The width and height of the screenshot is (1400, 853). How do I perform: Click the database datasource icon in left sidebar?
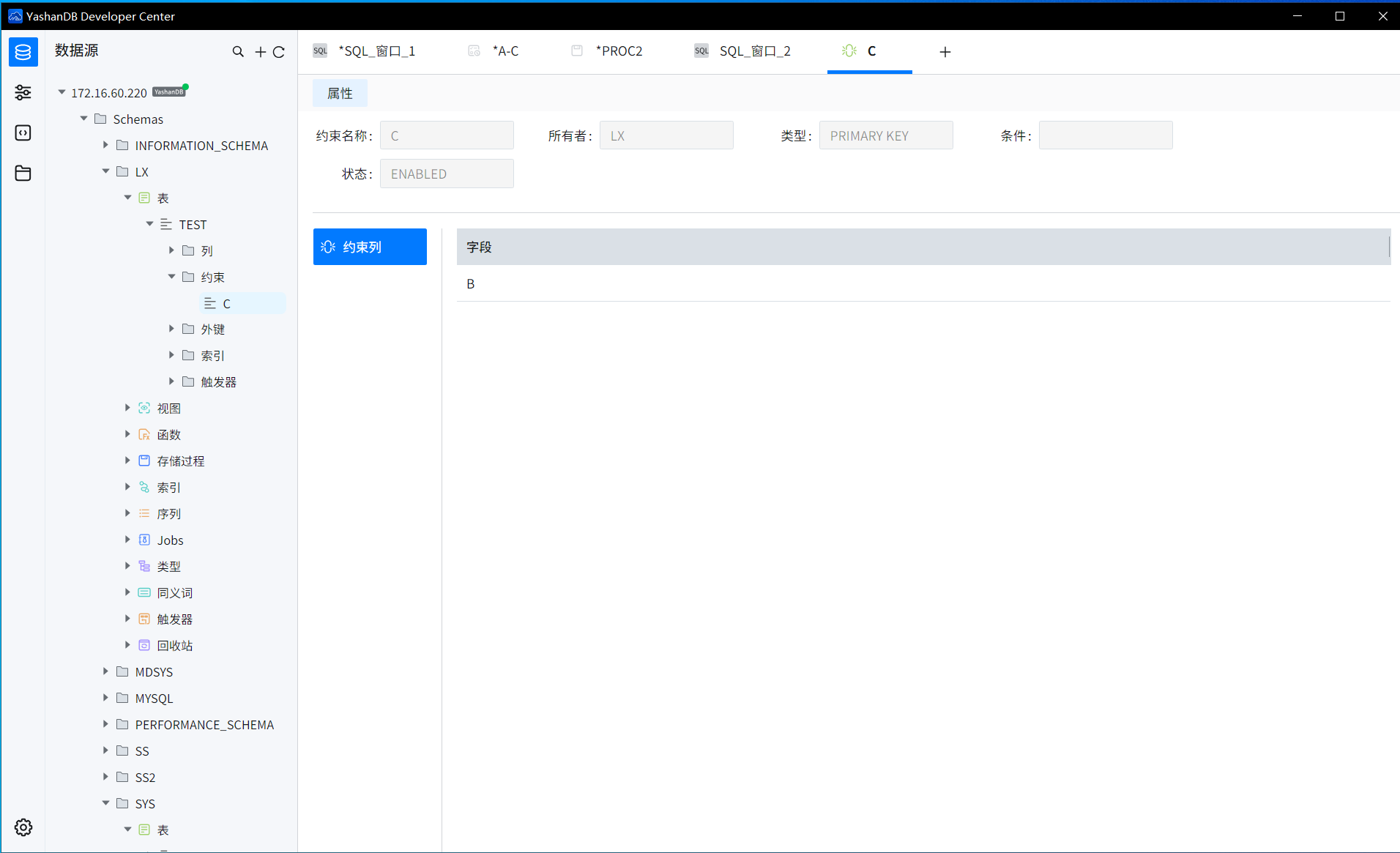(23, 52)
